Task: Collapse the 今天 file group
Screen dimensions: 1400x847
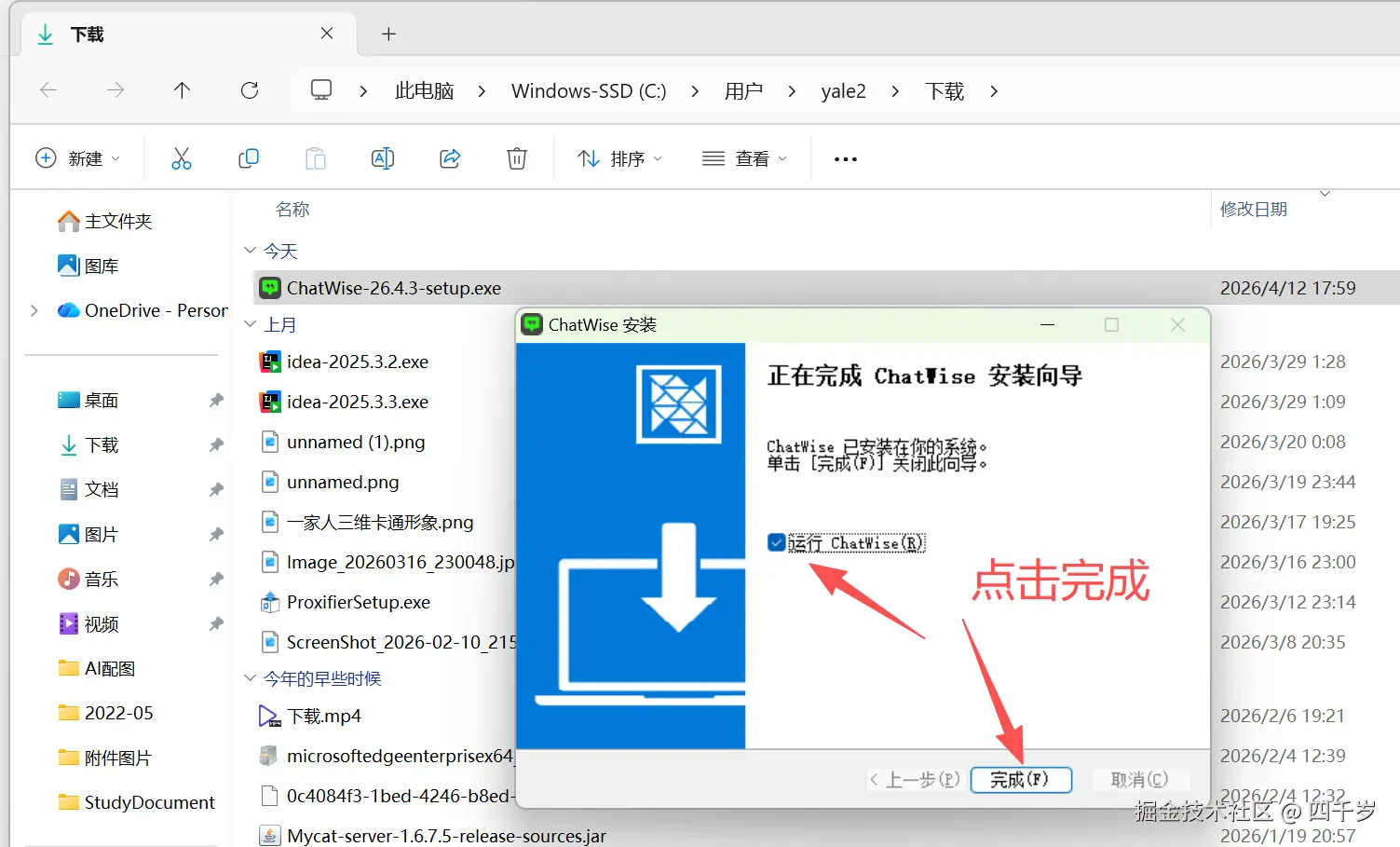Action: click(x=250, y=251)
